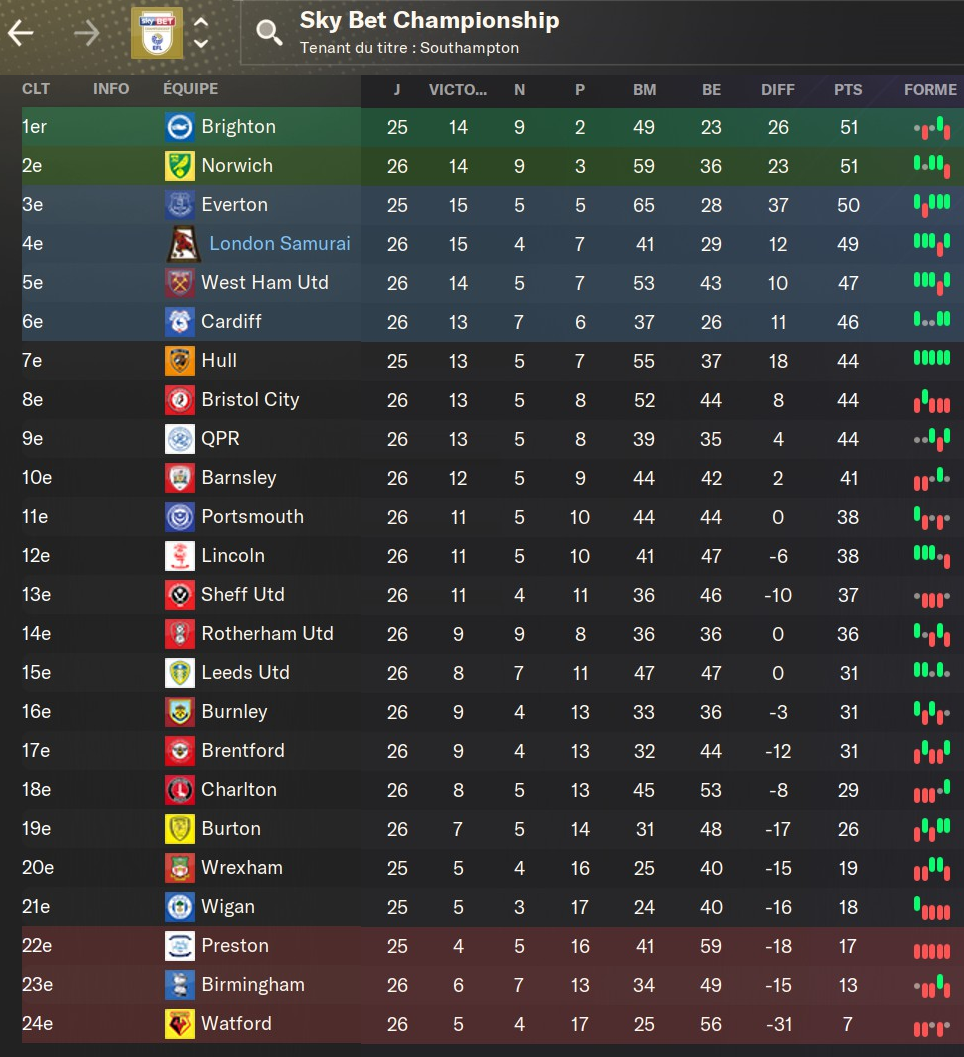Click the Hull club badge
This screenshot has height=1057, width=964.
click(x=180, y=361)
